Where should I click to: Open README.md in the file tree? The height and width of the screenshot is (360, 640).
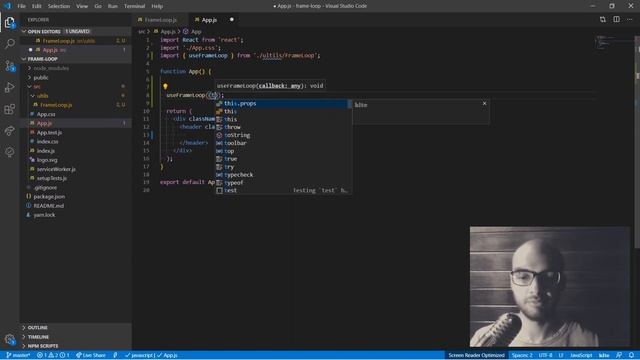click(x=76, y=206)
